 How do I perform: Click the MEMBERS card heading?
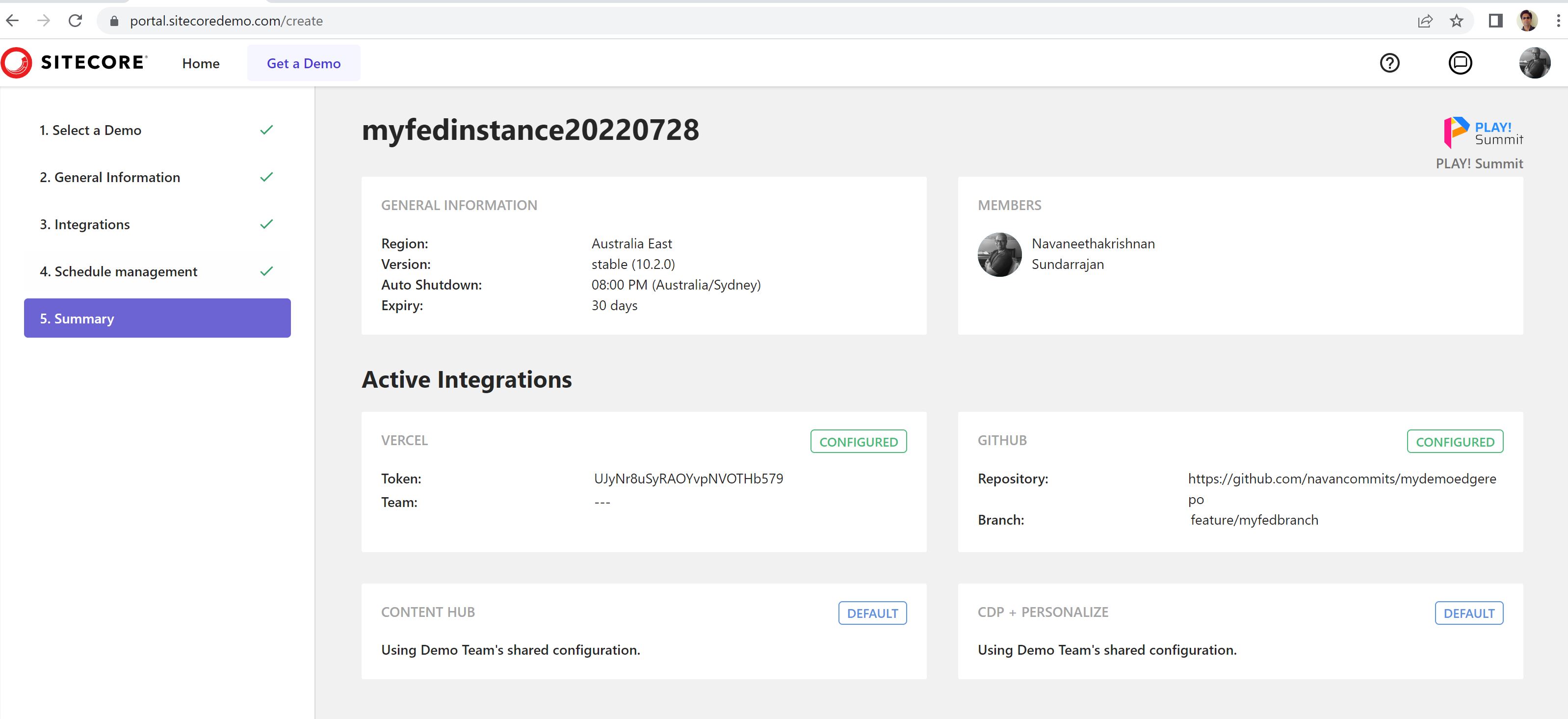[x=1009, y=205]
